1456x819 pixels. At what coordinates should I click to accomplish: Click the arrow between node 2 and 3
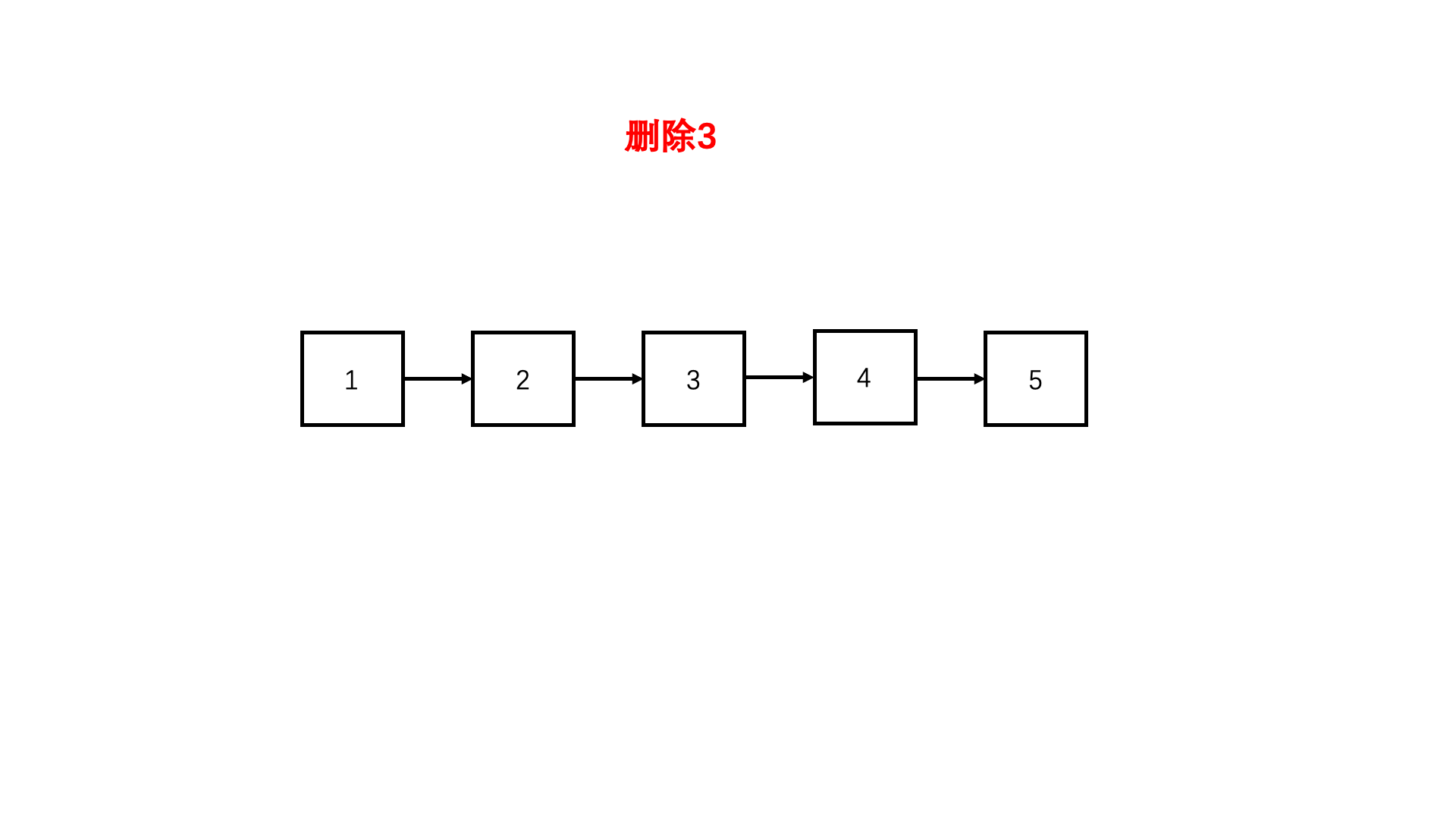pos(609,378)
